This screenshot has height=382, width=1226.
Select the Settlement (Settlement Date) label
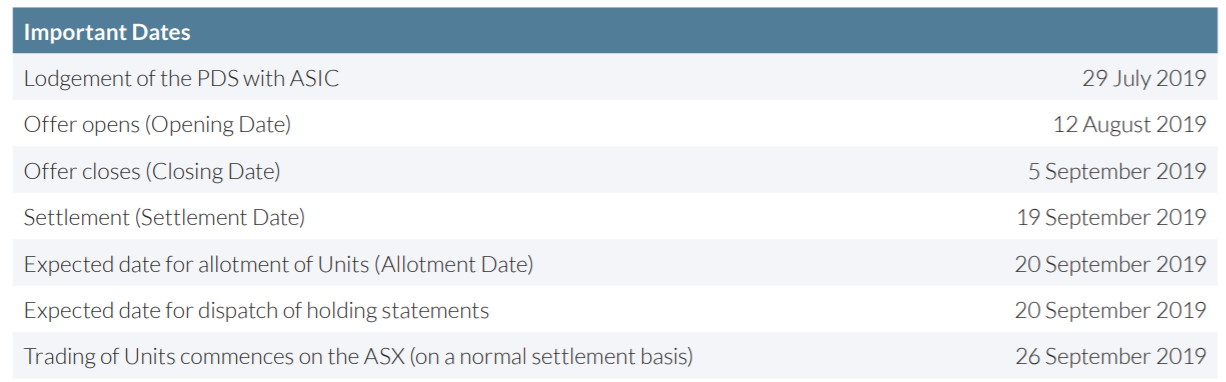click(x=164, y=217)
